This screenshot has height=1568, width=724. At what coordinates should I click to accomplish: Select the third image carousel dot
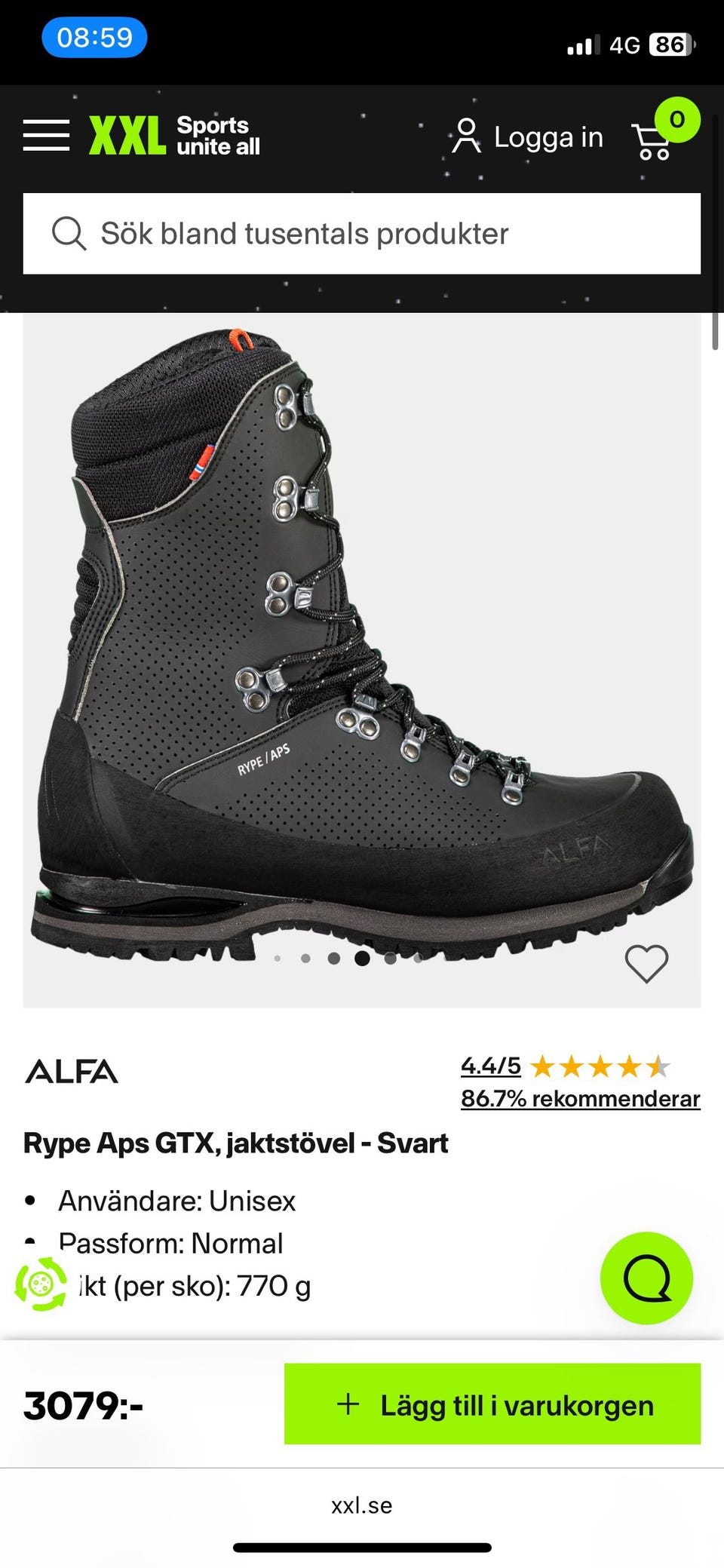click(x=334, y=959)
